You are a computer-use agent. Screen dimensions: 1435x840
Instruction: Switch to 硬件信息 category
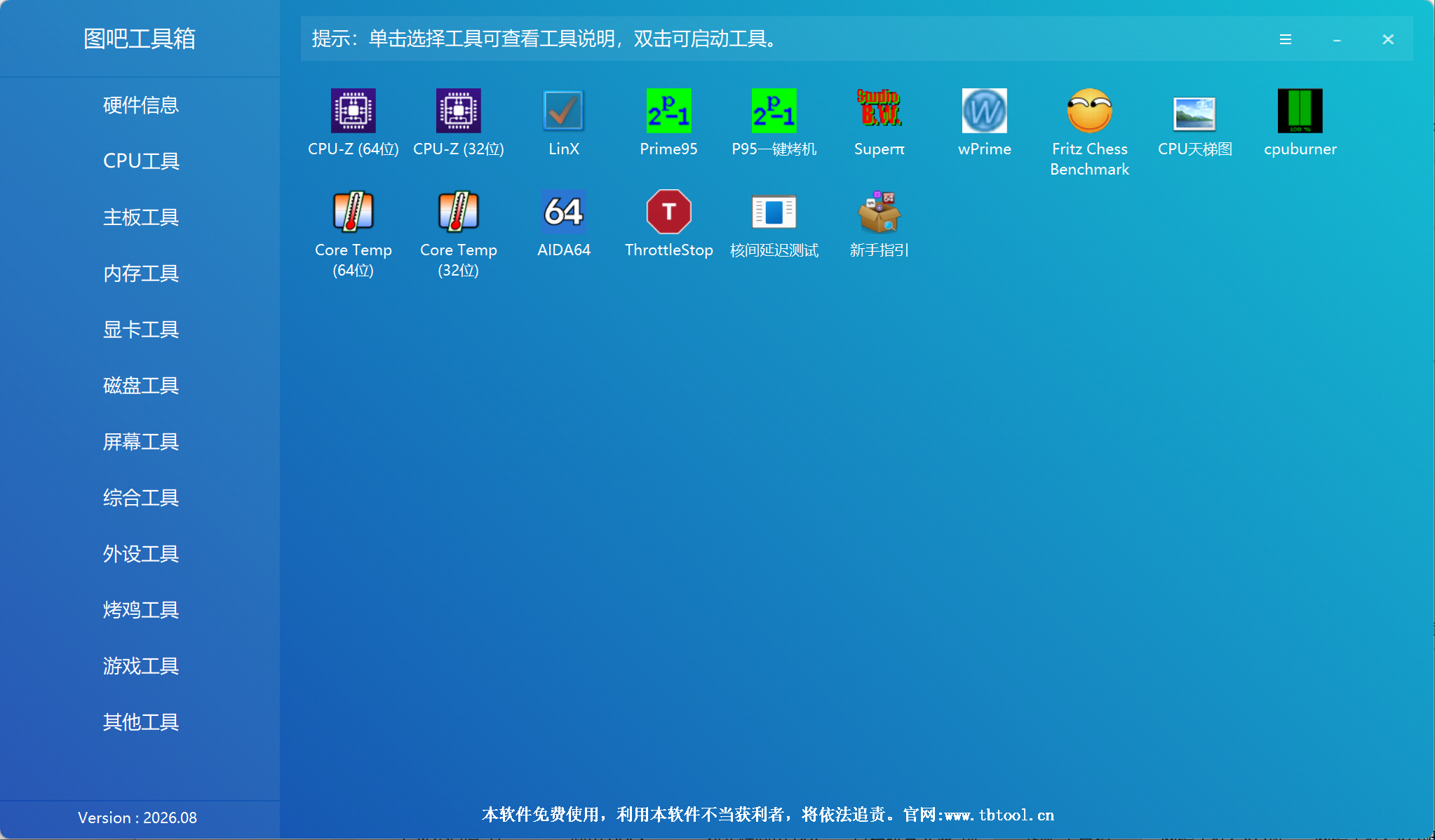click(x=141, y=105)
